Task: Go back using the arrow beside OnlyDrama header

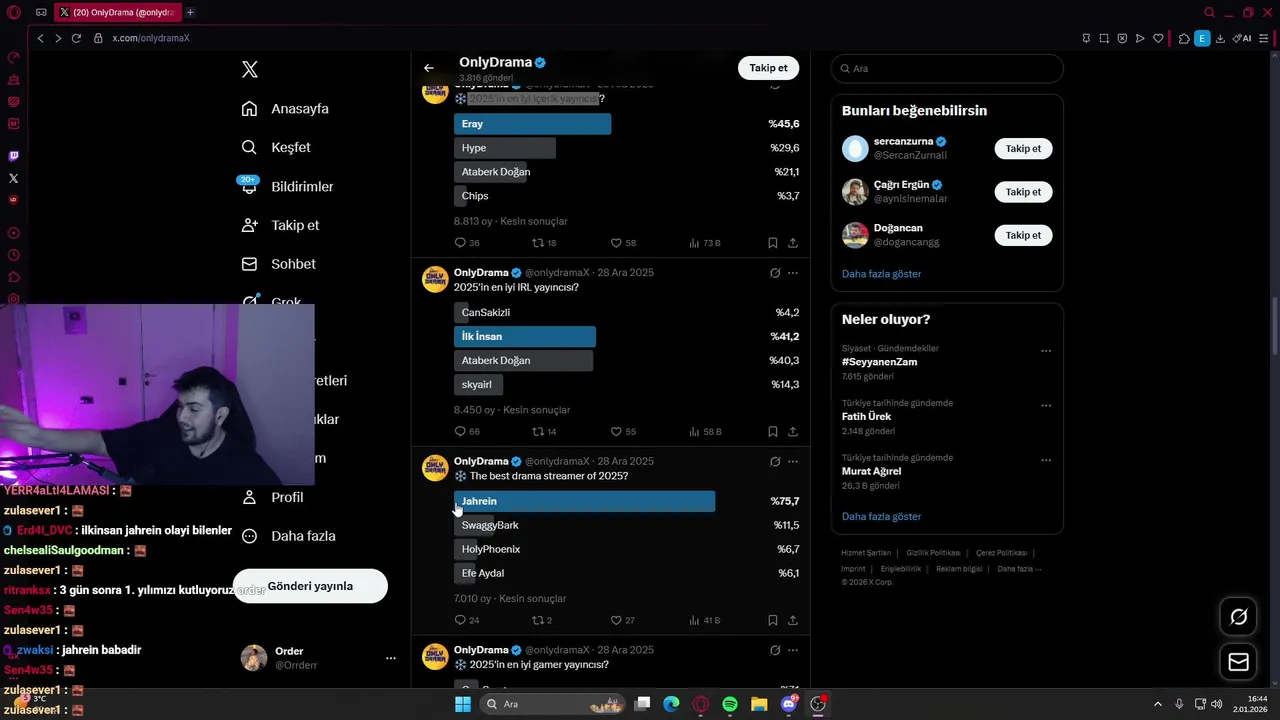Action: [429, 68]
